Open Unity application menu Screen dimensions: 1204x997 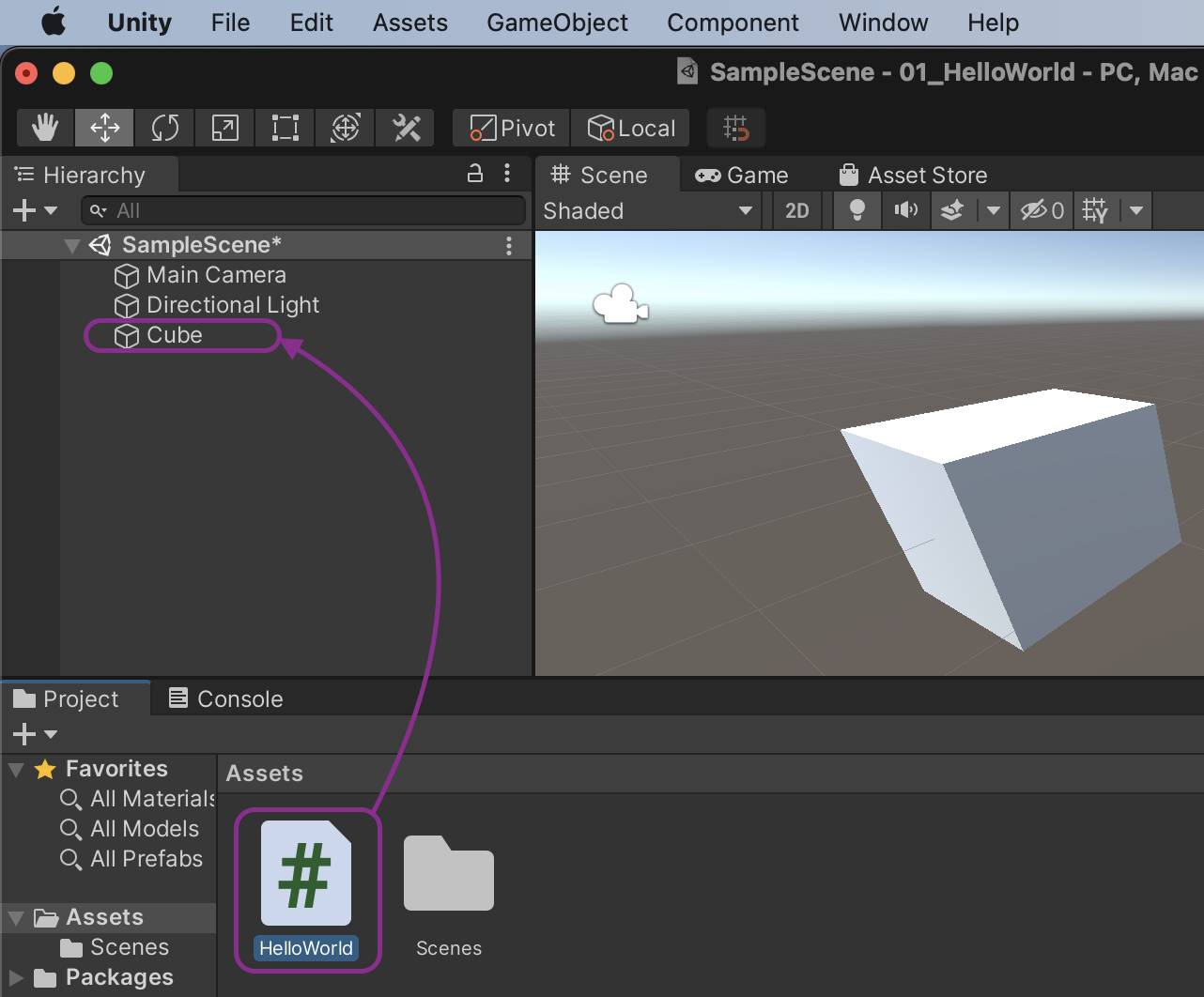(139, 23)
